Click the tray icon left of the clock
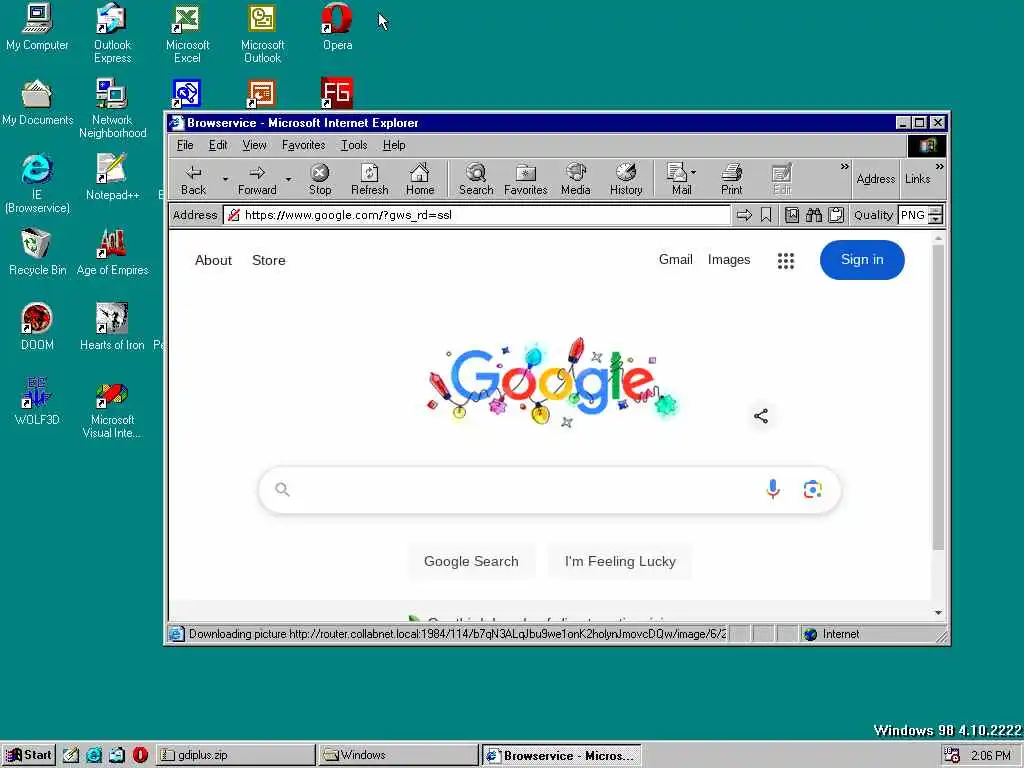 coord(952,756)
